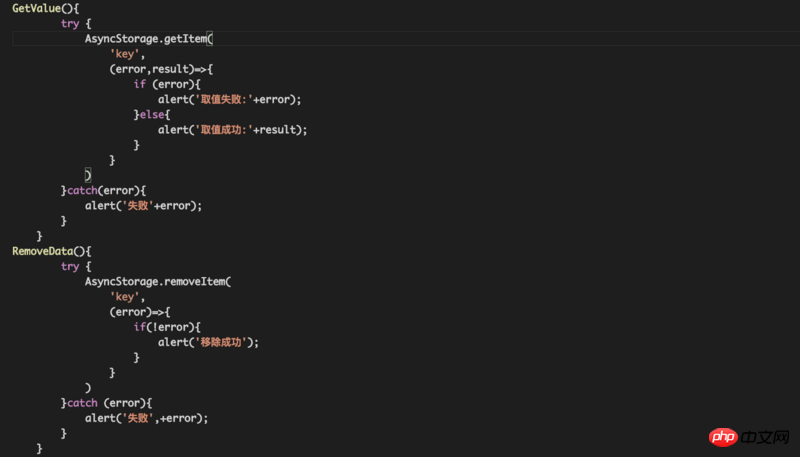Click the highlighted closing parenthesis of getItem
The height and width of the screenshot is (457, 800).
88,175
